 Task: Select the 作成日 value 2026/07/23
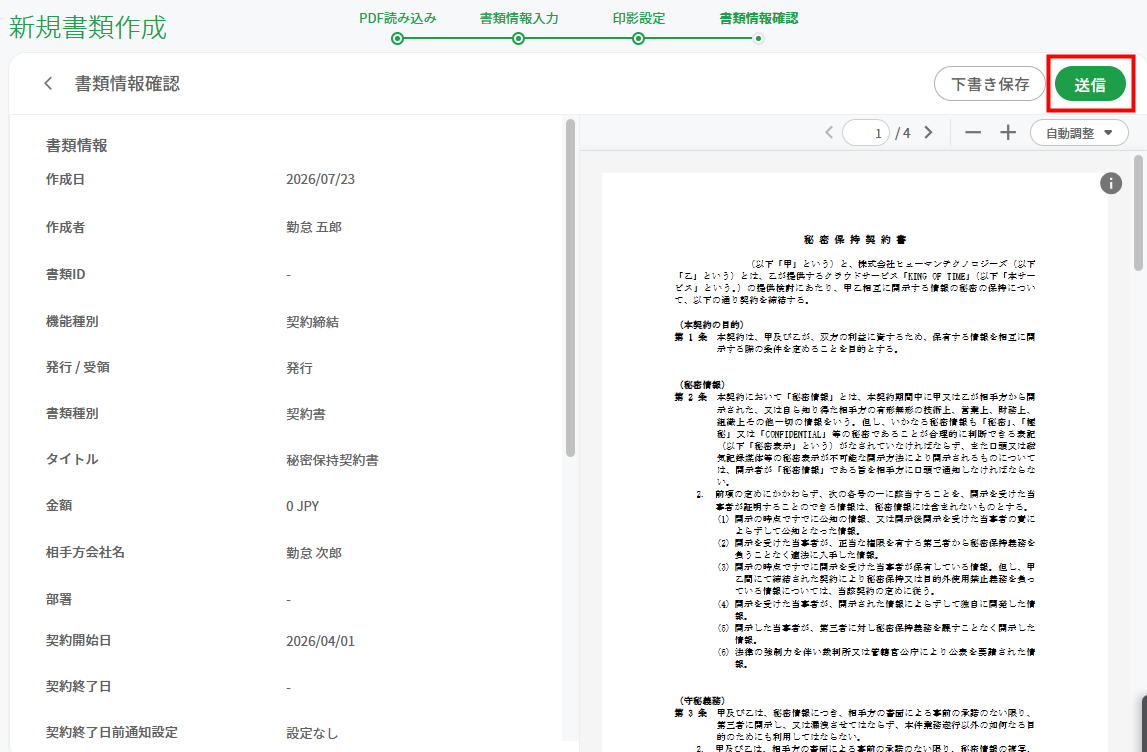[320, 179]
